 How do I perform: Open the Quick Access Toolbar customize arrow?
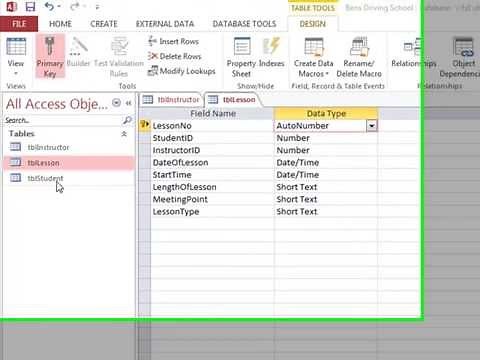click(97, 7)
